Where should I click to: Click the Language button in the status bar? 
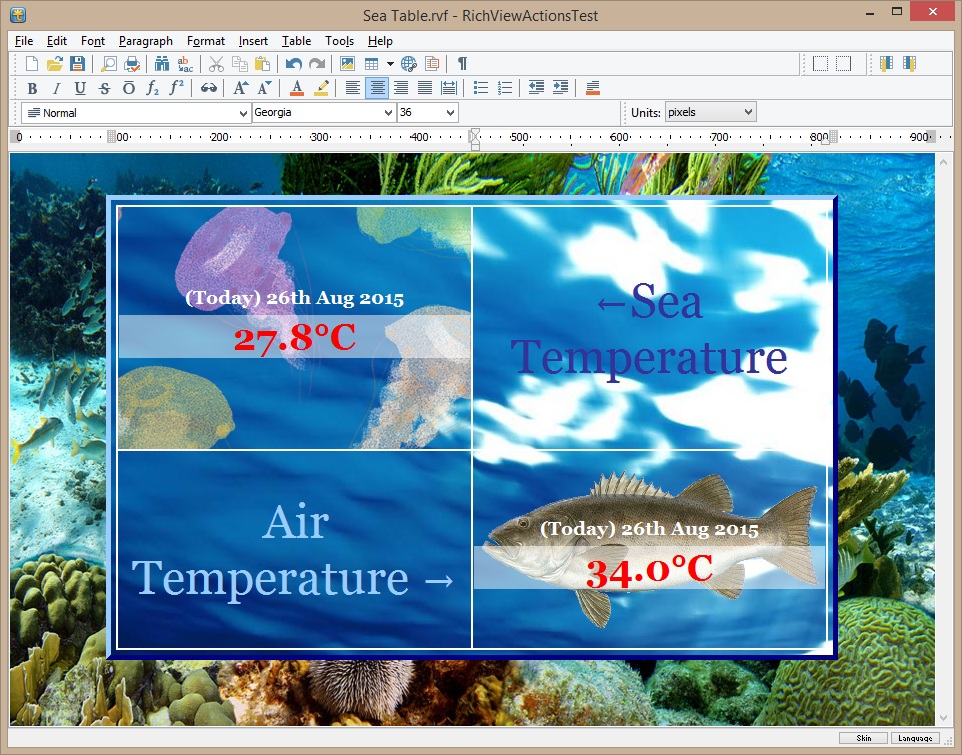pos(914,737)
